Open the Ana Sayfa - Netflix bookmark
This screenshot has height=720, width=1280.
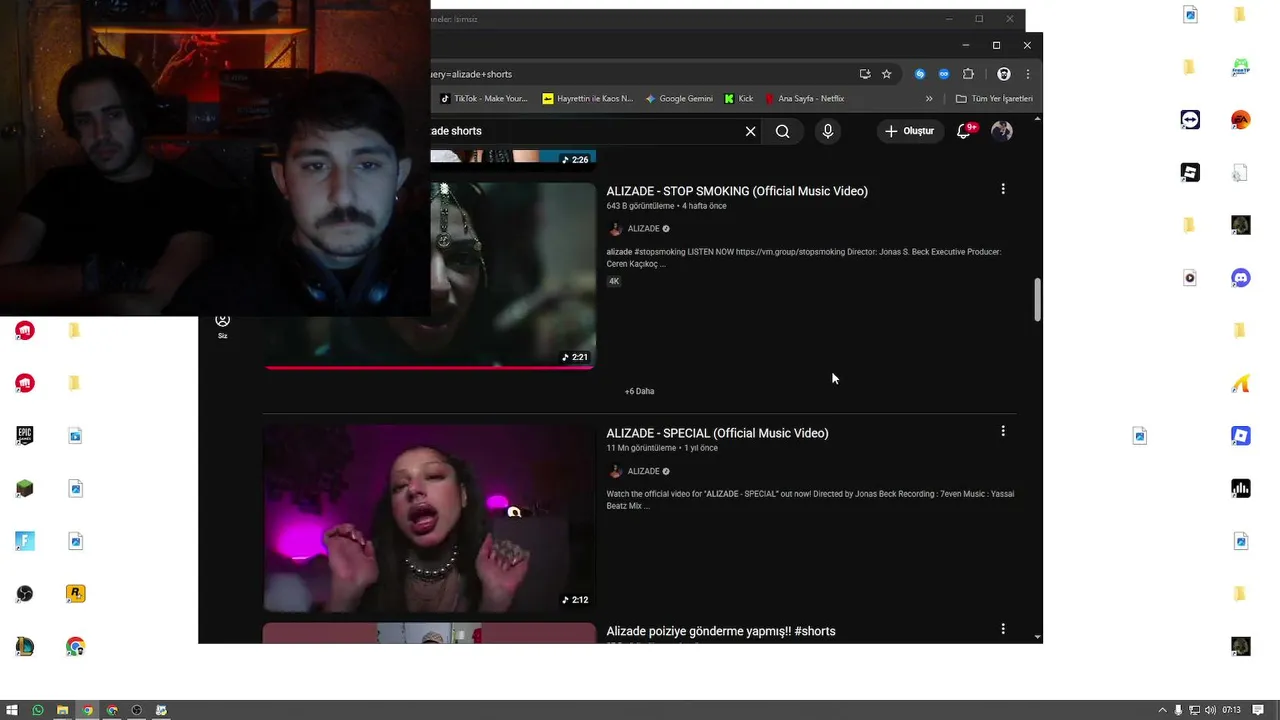coord(805,99)
